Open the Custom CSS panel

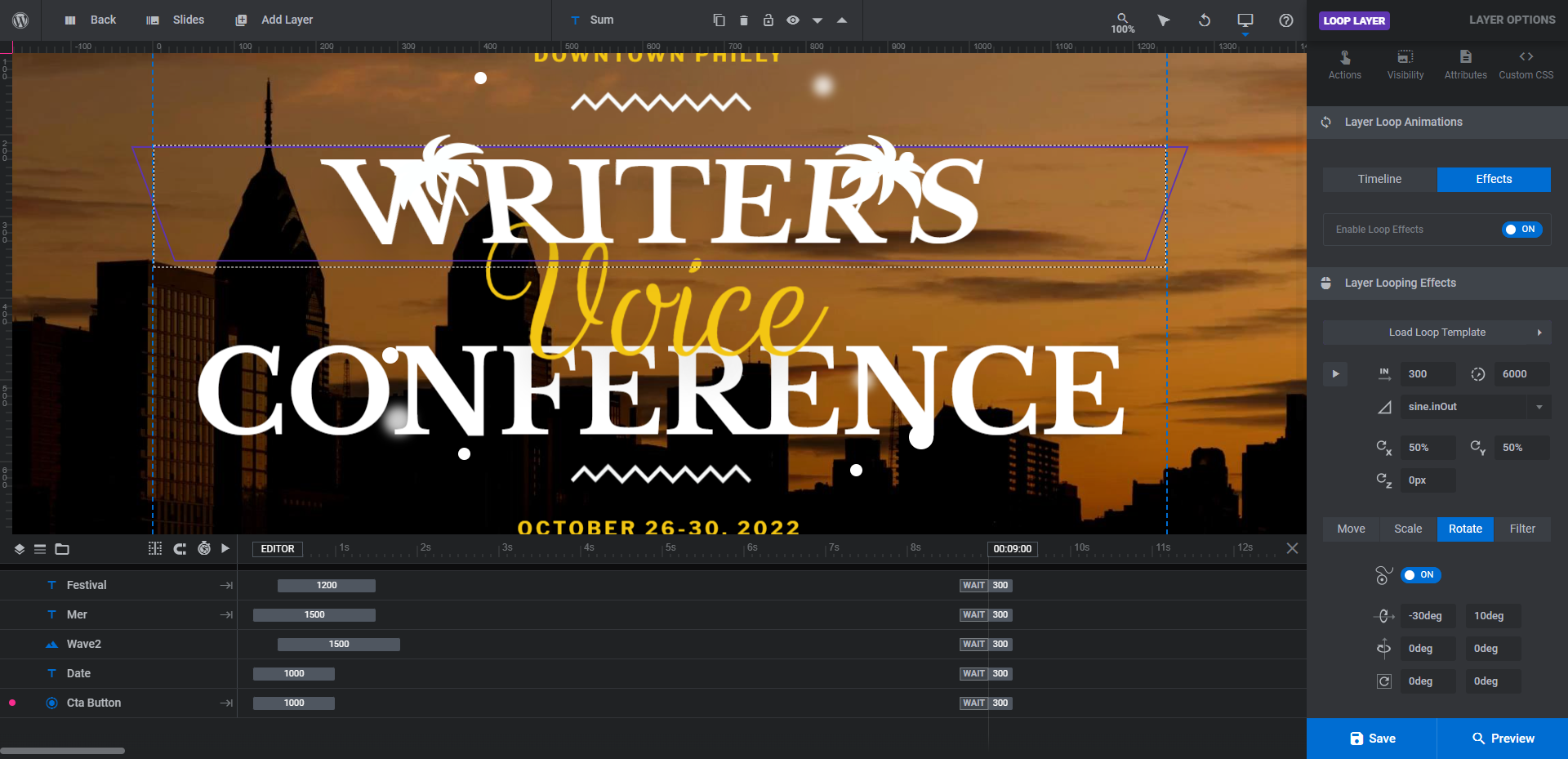point(1526,65)
